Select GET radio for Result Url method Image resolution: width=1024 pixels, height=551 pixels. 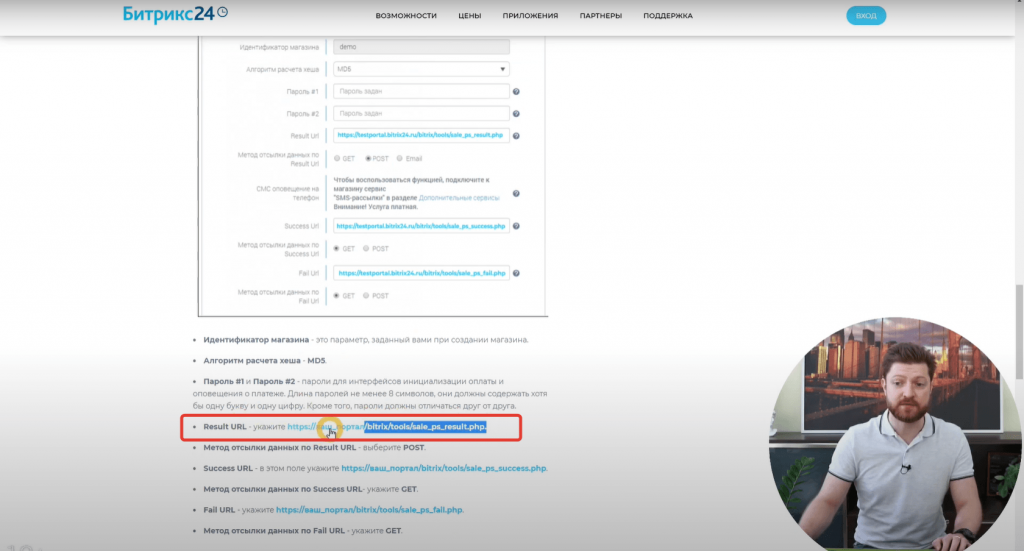pos(337,159)
